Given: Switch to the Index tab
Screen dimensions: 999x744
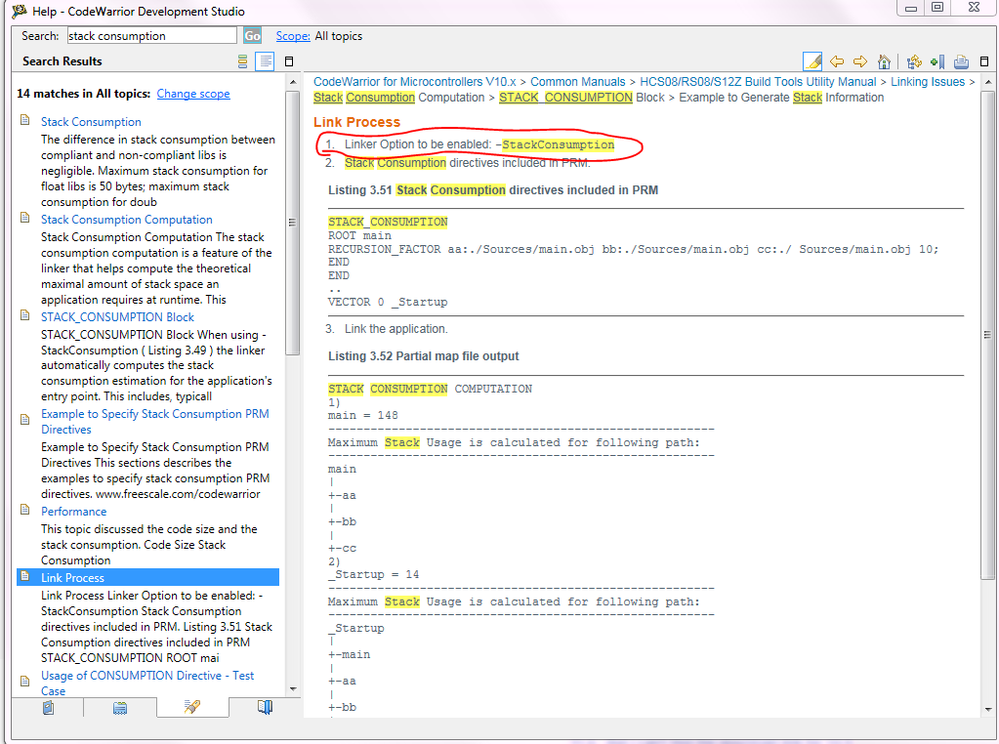Looking at the screenshot, I should coord(120,707).
